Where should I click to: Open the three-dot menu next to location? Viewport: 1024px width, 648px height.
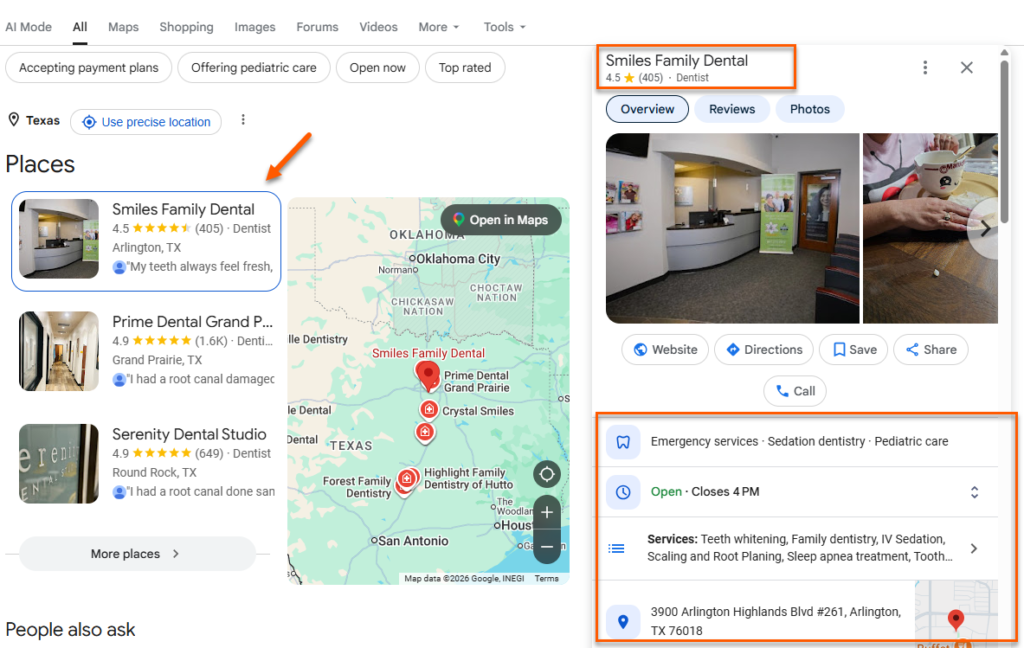[x=243, y=120]
